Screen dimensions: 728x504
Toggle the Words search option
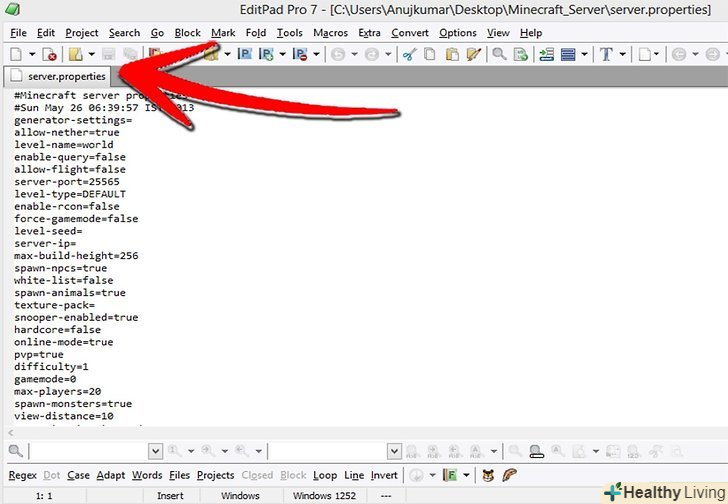147,475
